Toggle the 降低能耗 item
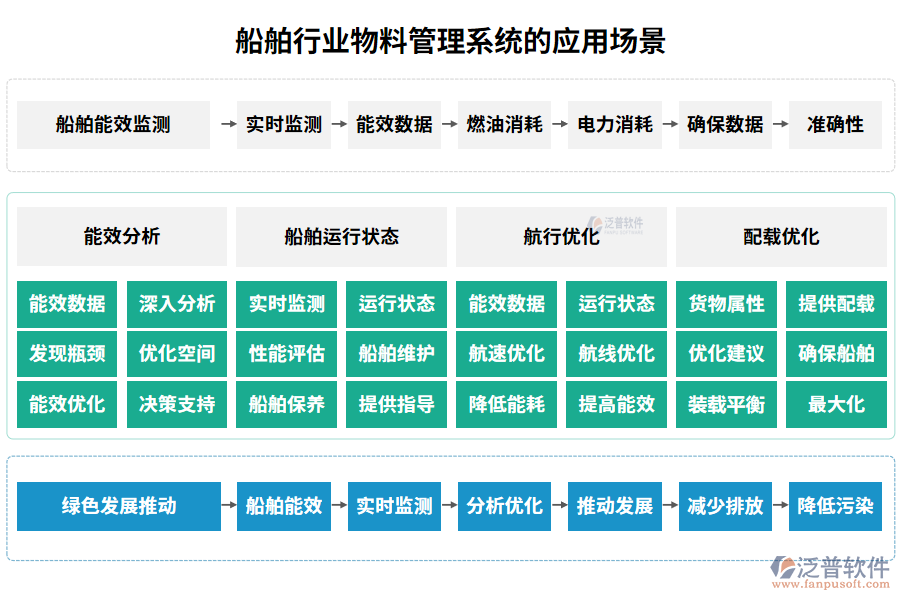900x600 pixels. (x=506, y=405)
